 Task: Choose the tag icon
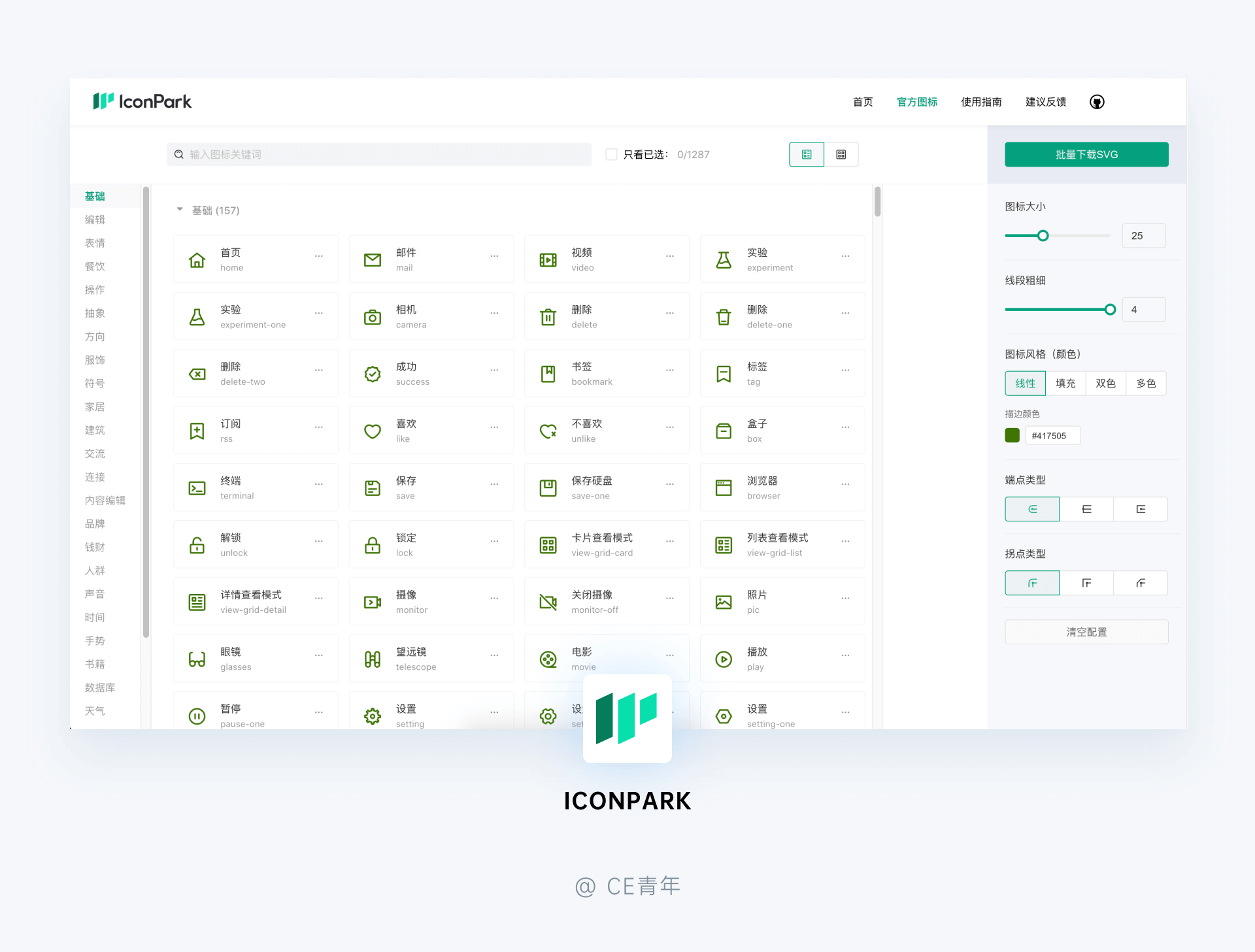(724, 374)
